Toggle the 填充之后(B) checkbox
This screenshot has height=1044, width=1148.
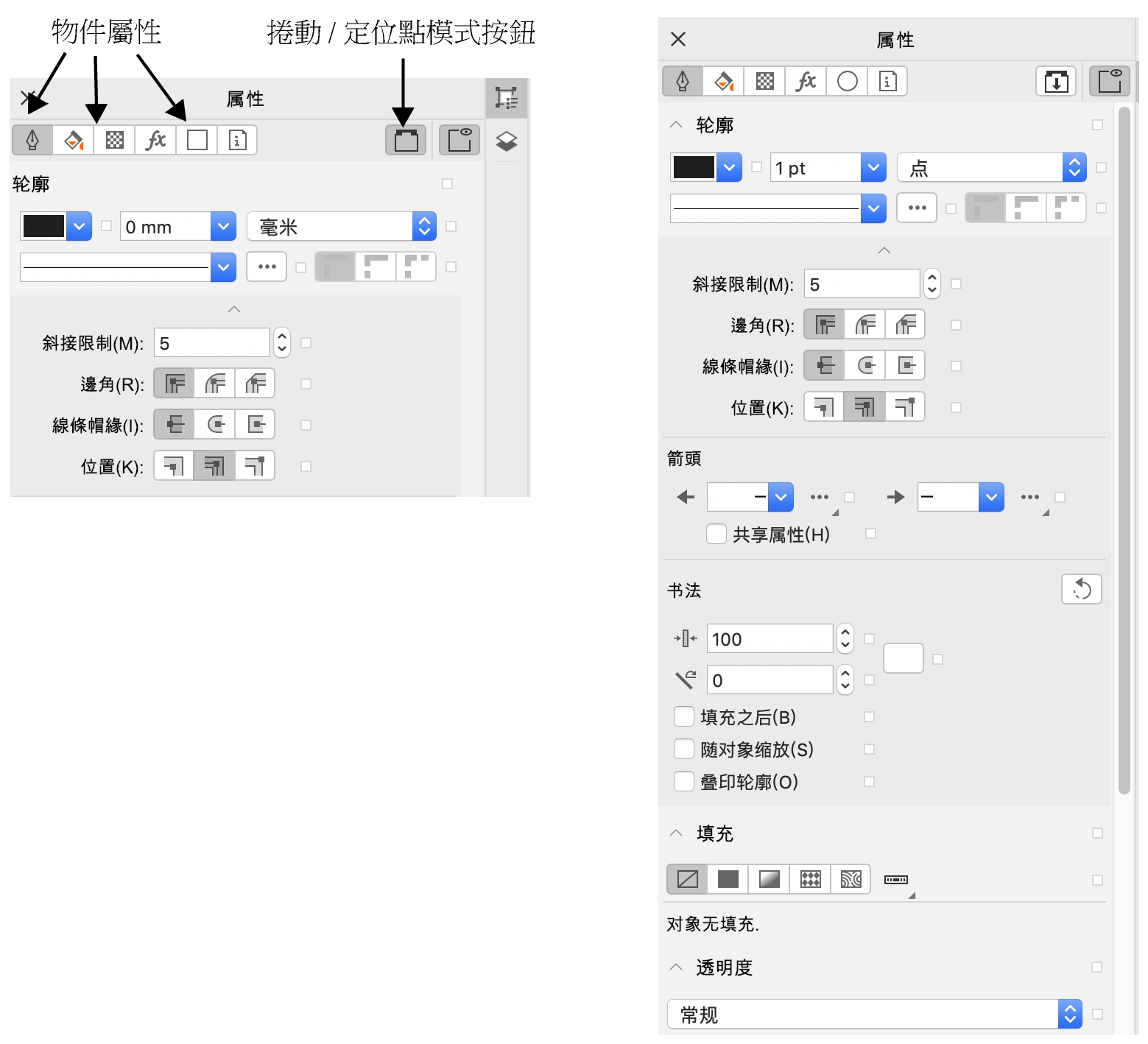coord(684,716)
